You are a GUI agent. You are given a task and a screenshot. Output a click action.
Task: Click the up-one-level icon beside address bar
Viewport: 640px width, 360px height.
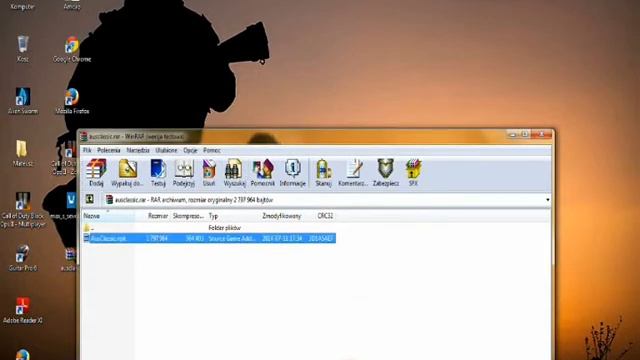[90, 199]
